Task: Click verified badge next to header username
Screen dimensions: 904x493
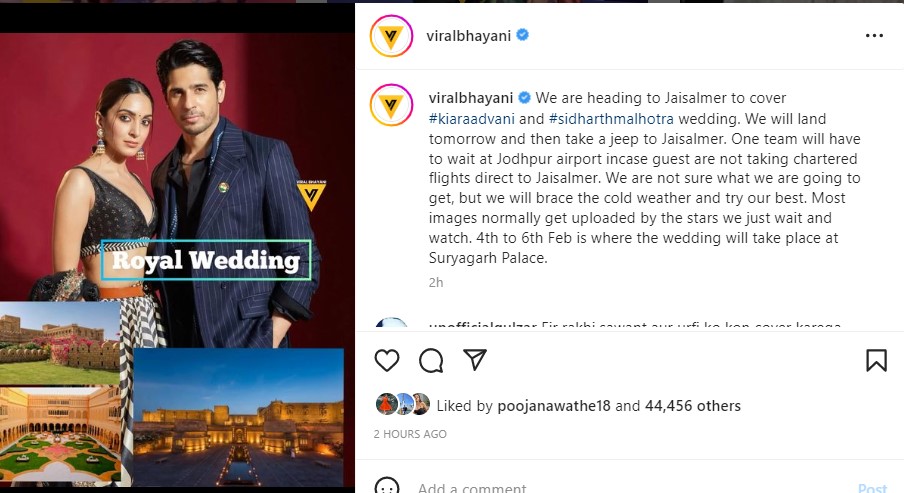Action: tap(522, 35)
